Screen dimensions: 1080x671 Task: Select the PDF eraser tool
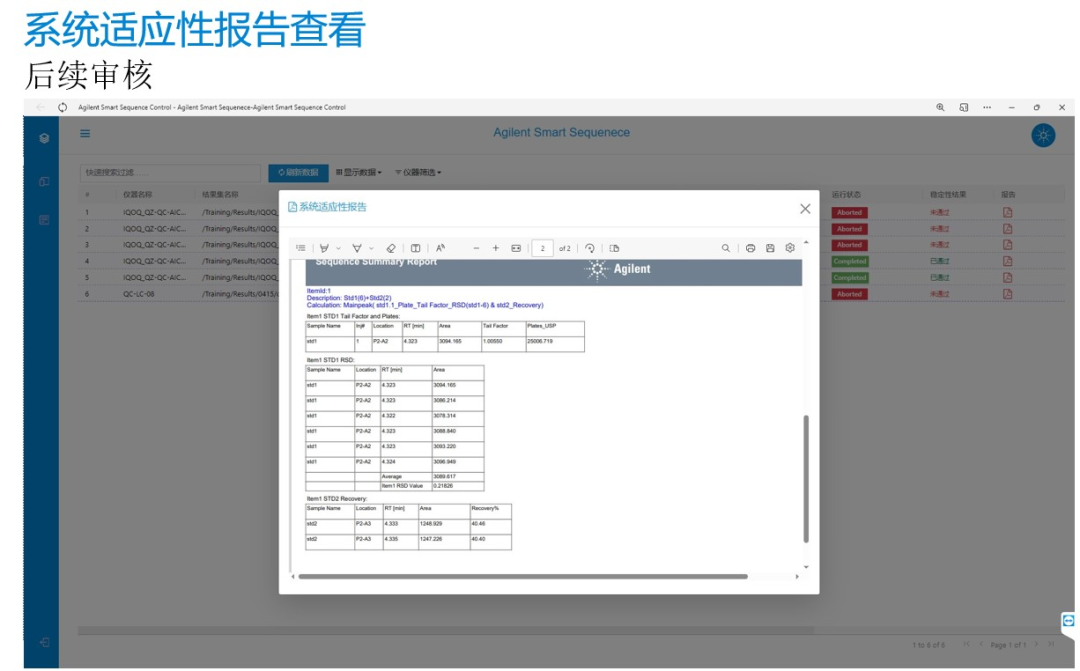pos(391,248)
